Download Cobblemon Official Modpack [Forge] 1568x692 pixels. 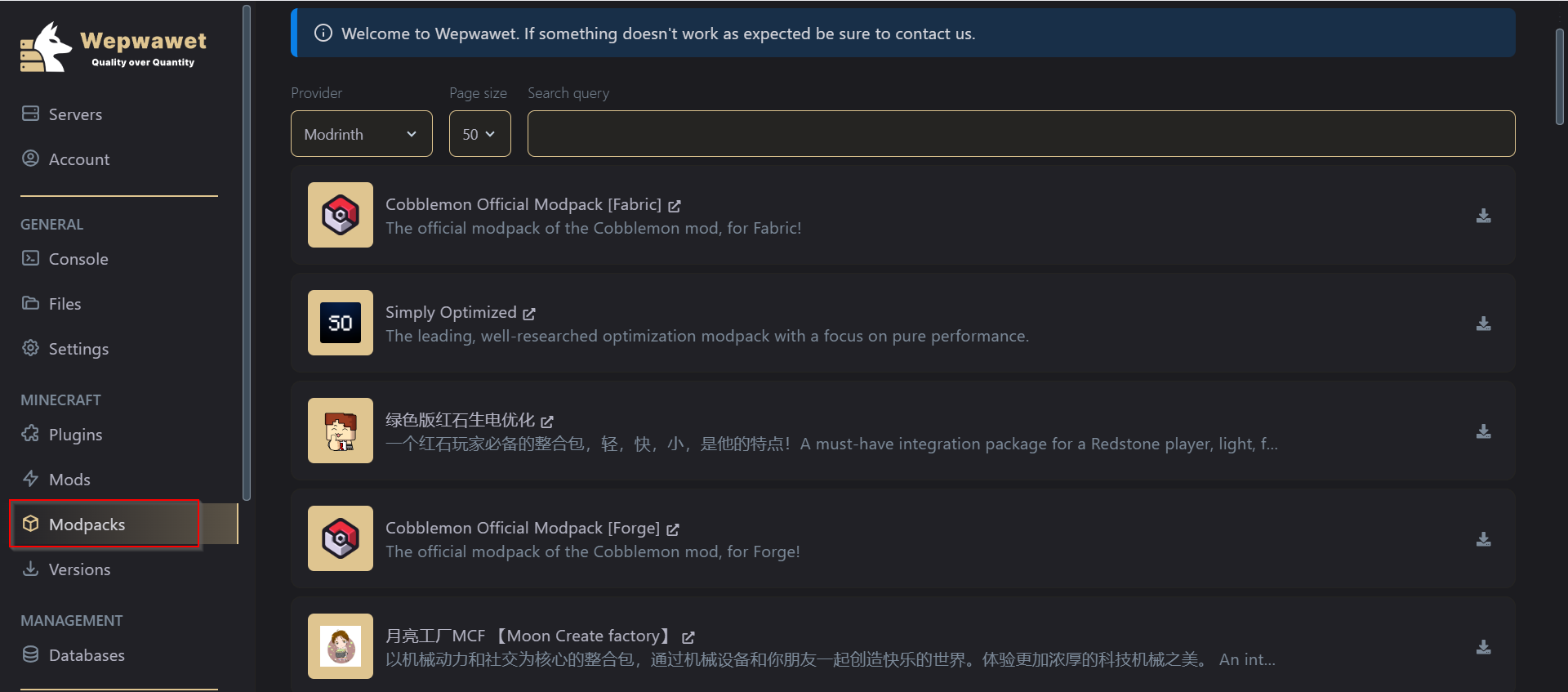click(1484, 539)
